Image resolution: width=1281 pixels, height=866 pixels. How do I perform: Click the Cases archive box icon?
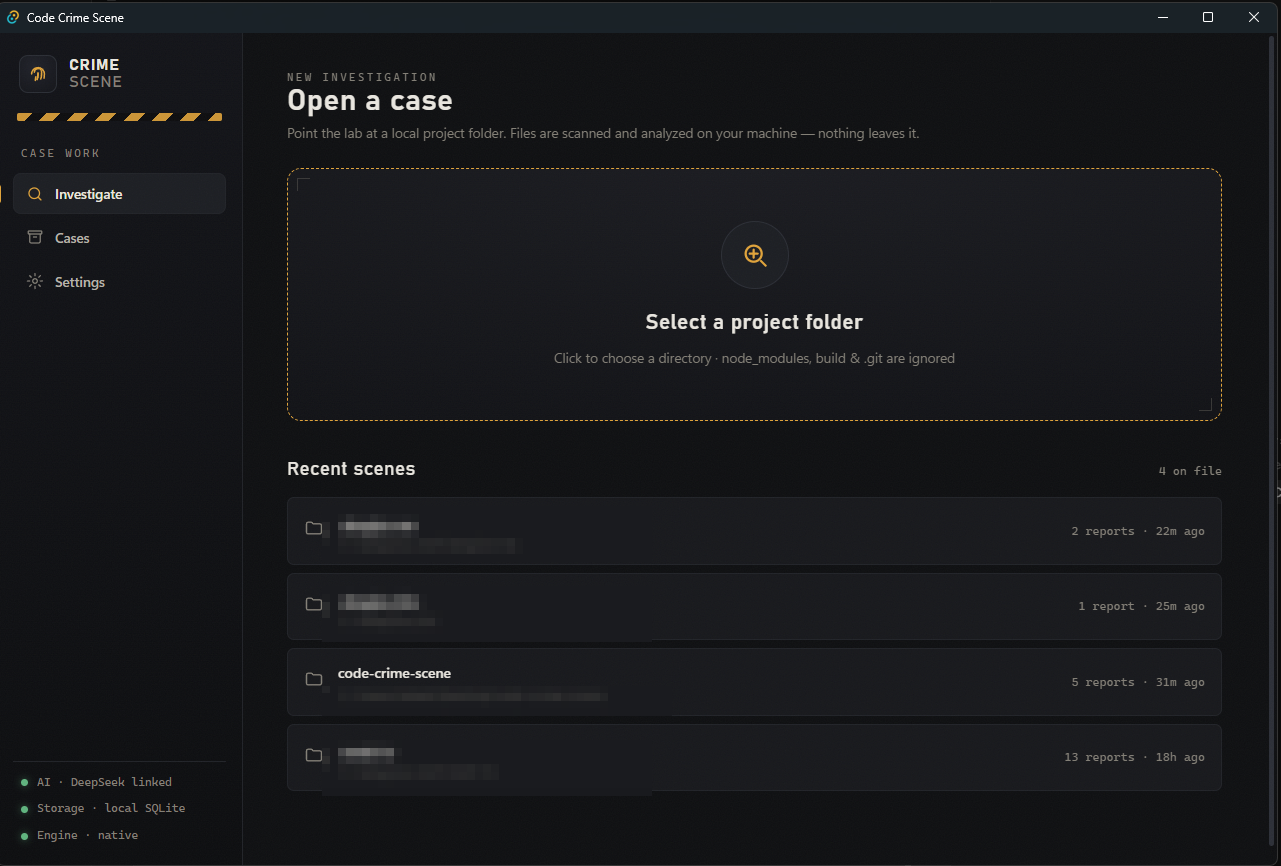click(35, 238)
